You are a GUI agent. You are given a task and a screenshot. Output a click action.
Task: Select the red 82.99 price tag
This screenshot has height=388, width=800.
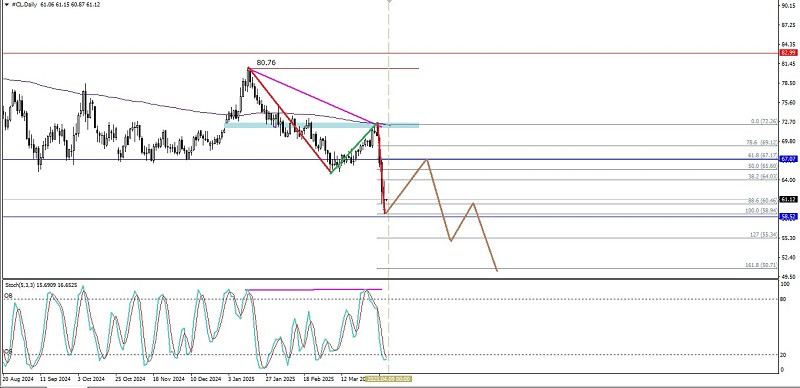tap(789, 53)
